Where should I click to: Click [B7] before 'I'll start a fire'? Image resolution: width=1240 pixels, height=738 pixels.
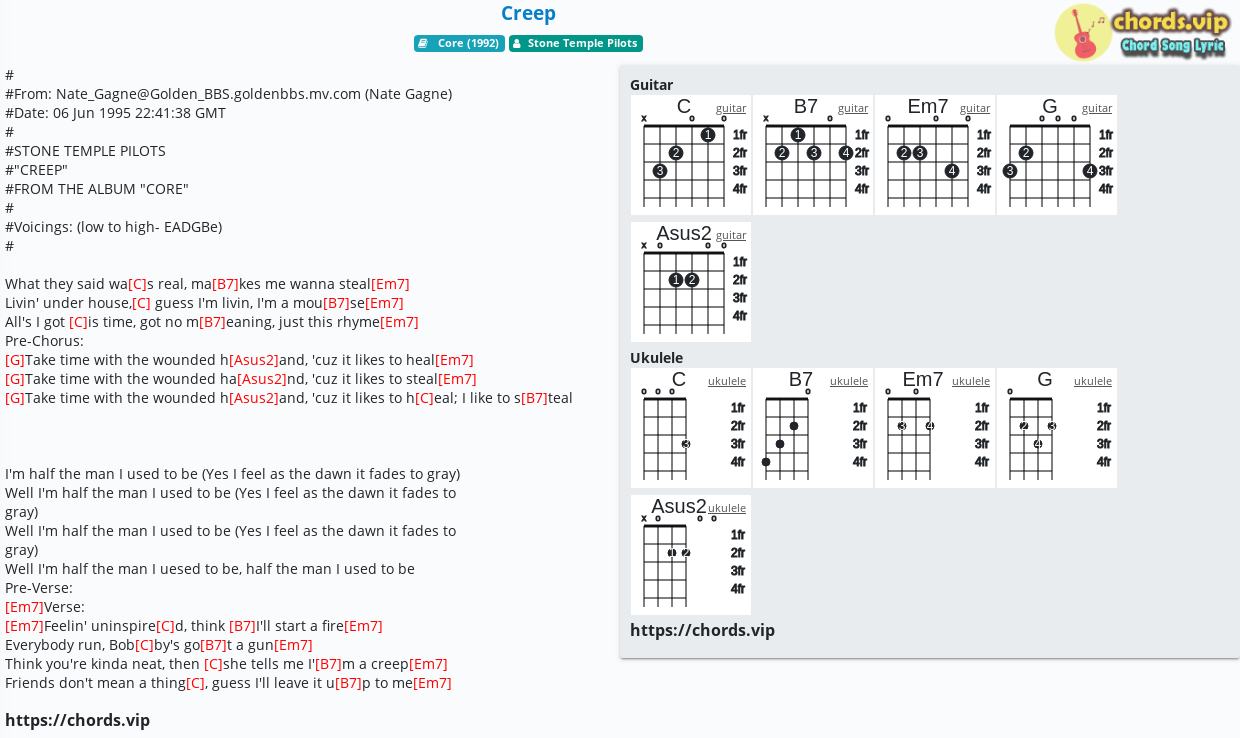(x=242, y=626)
